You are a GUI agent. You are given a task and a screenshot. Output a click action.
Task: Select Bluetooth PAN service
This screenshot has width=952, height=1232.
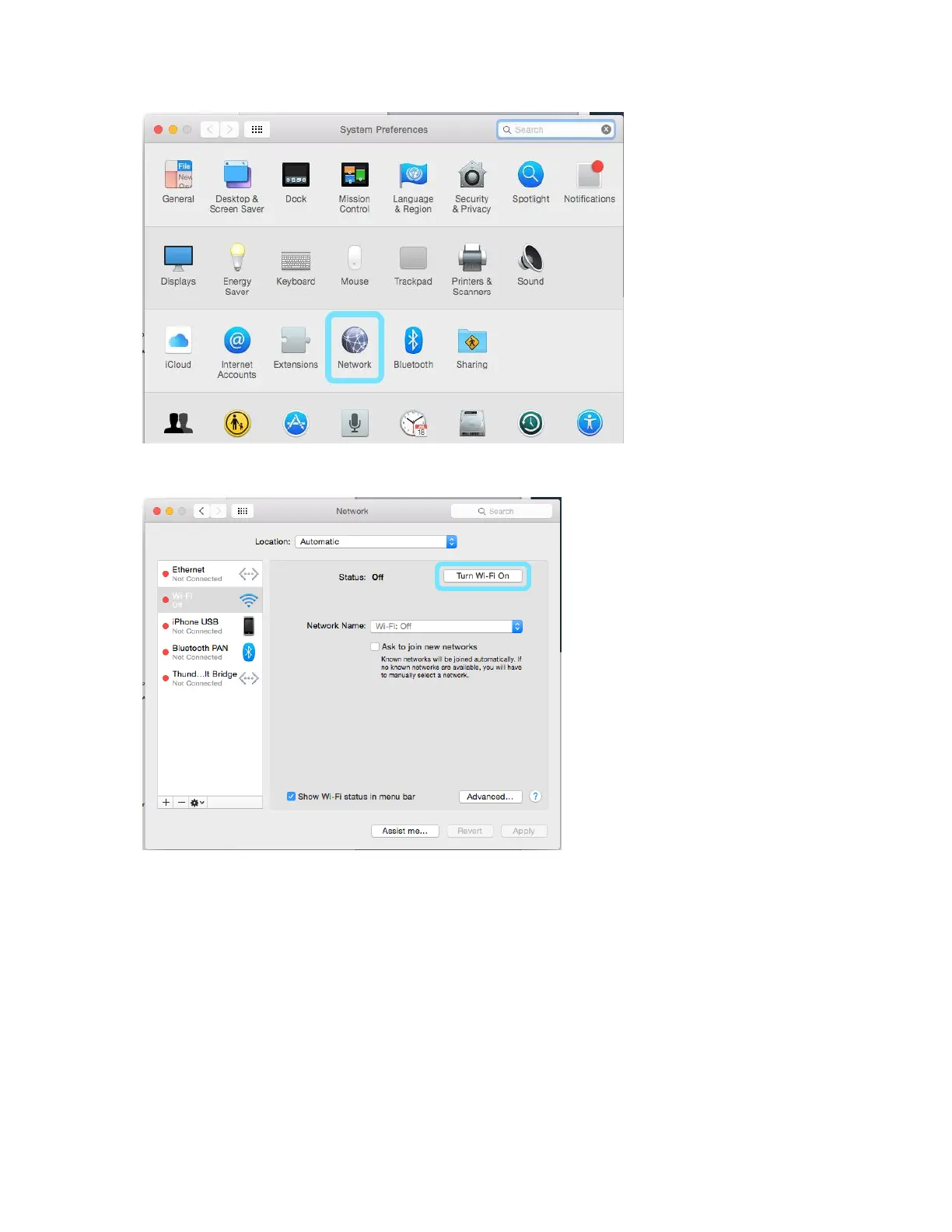tap(210, 652)
